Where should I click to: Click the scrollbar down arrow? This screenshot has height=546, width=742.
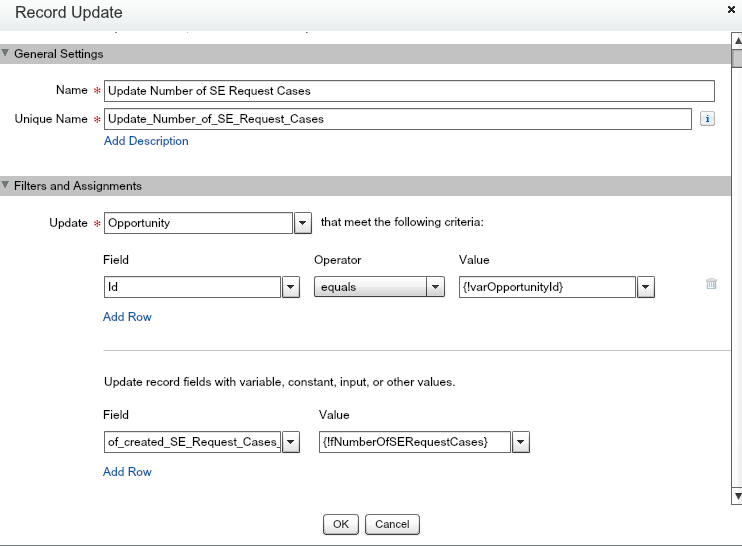(737, 496)
